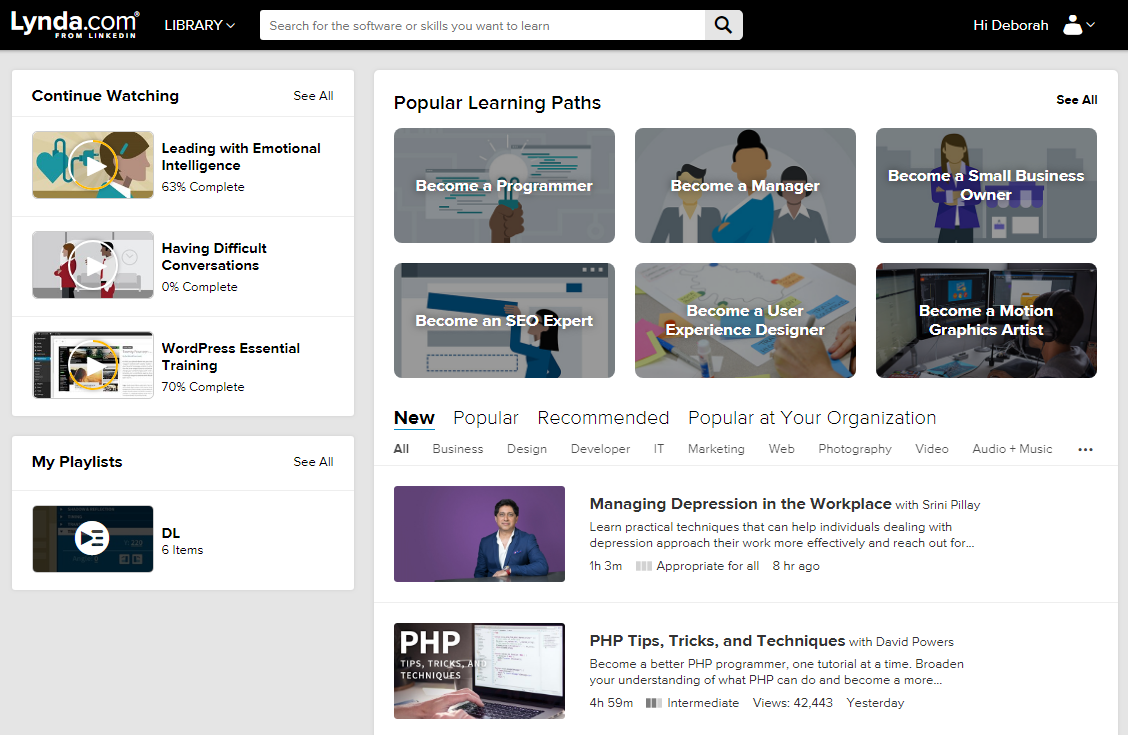Click the search input field
Viewport: 1128px width, 735px height.
(483, 25)
